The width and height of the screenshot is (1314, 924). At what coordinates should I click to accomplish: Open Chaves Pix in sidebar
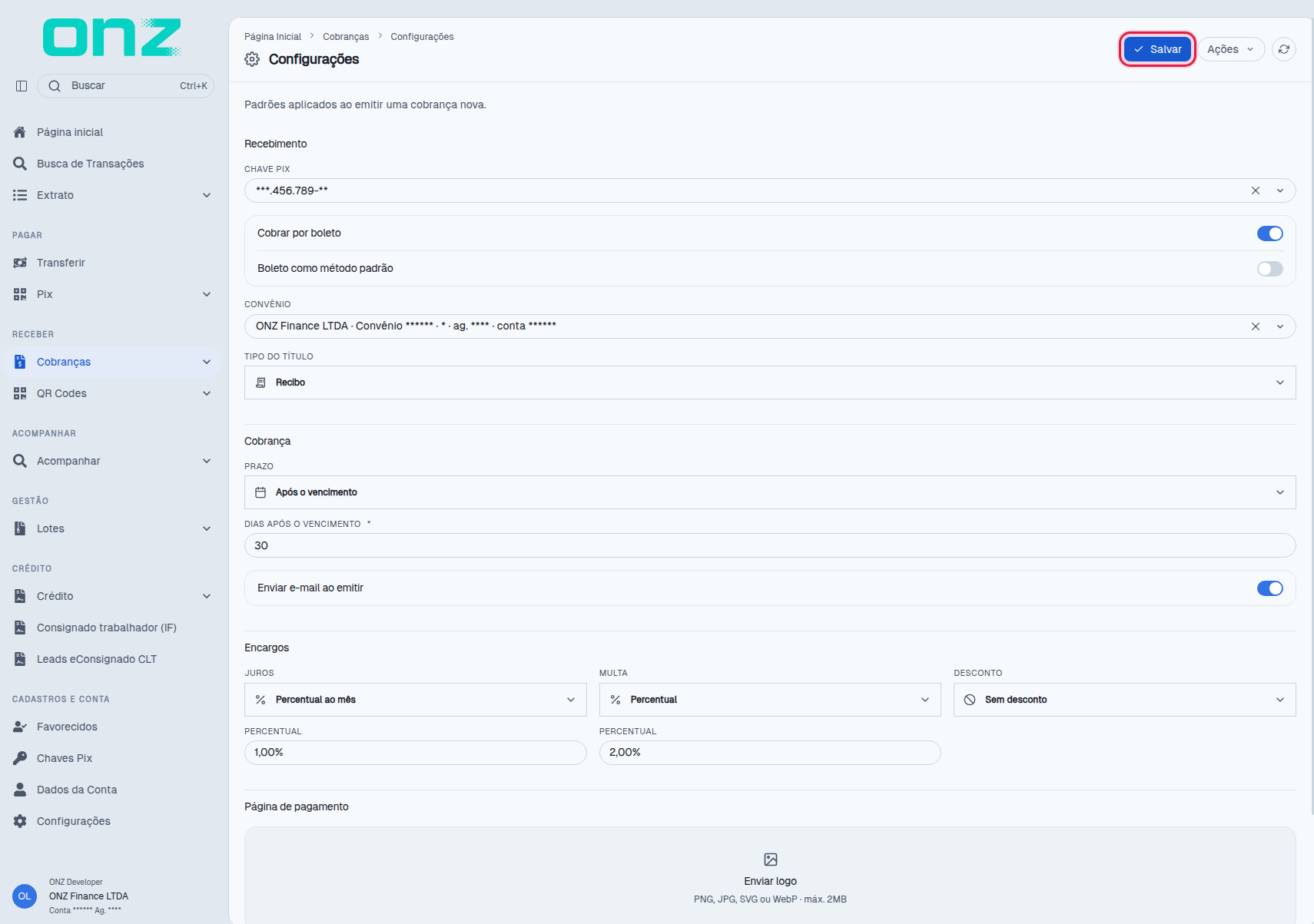click(x=112, y=758)
